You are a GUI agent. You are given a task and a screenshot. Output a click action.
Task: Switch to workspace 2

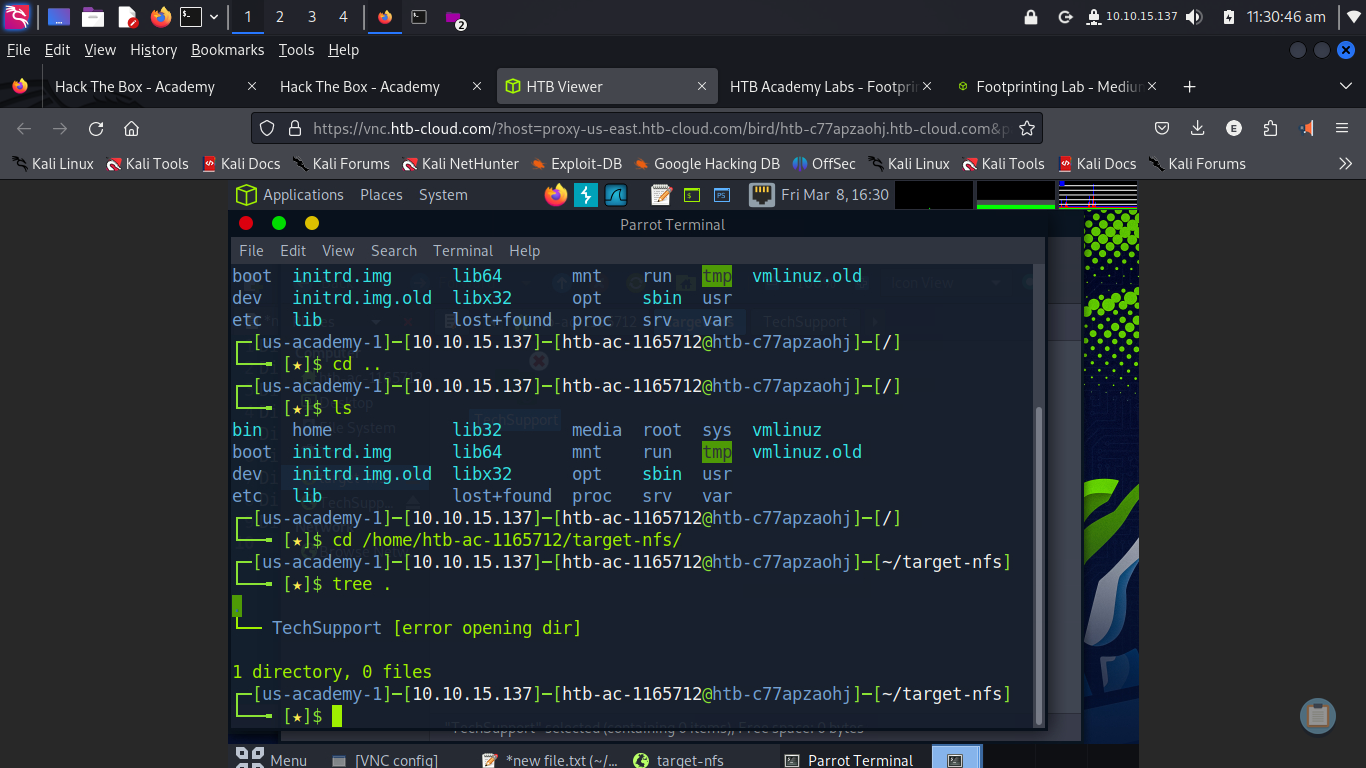pos(280,17)
